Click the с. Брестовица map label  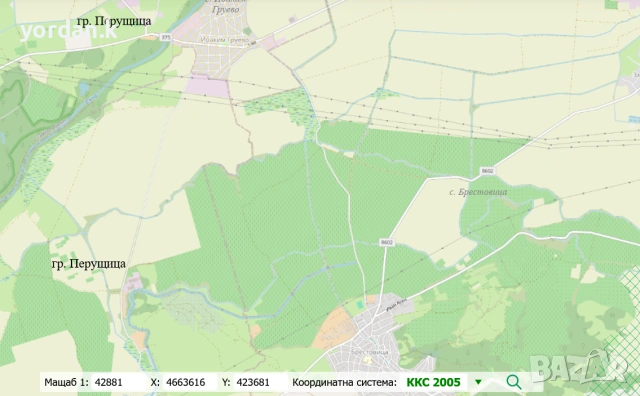tap(478, 192)
